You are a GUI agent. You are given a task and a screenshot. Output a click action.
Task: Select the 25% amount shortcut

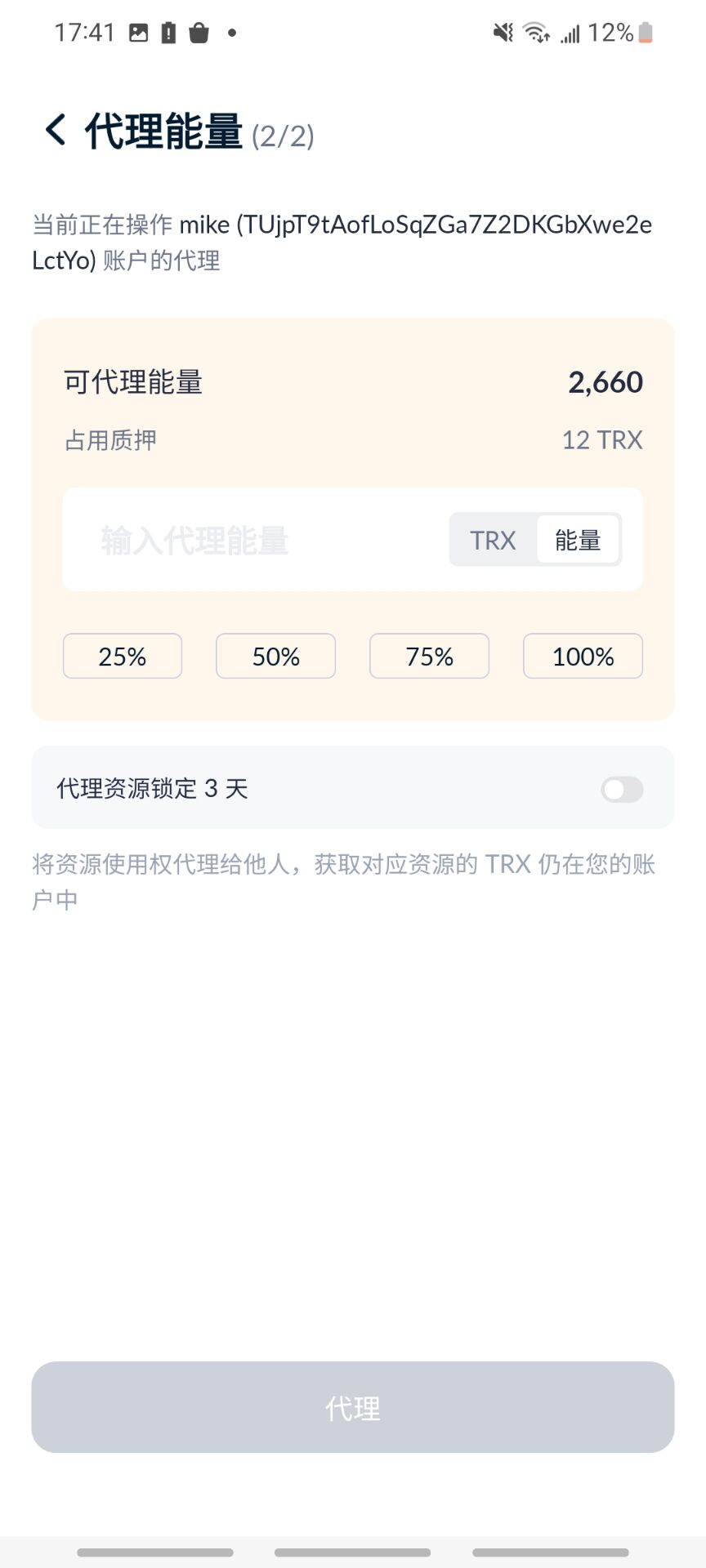point(123,656)
